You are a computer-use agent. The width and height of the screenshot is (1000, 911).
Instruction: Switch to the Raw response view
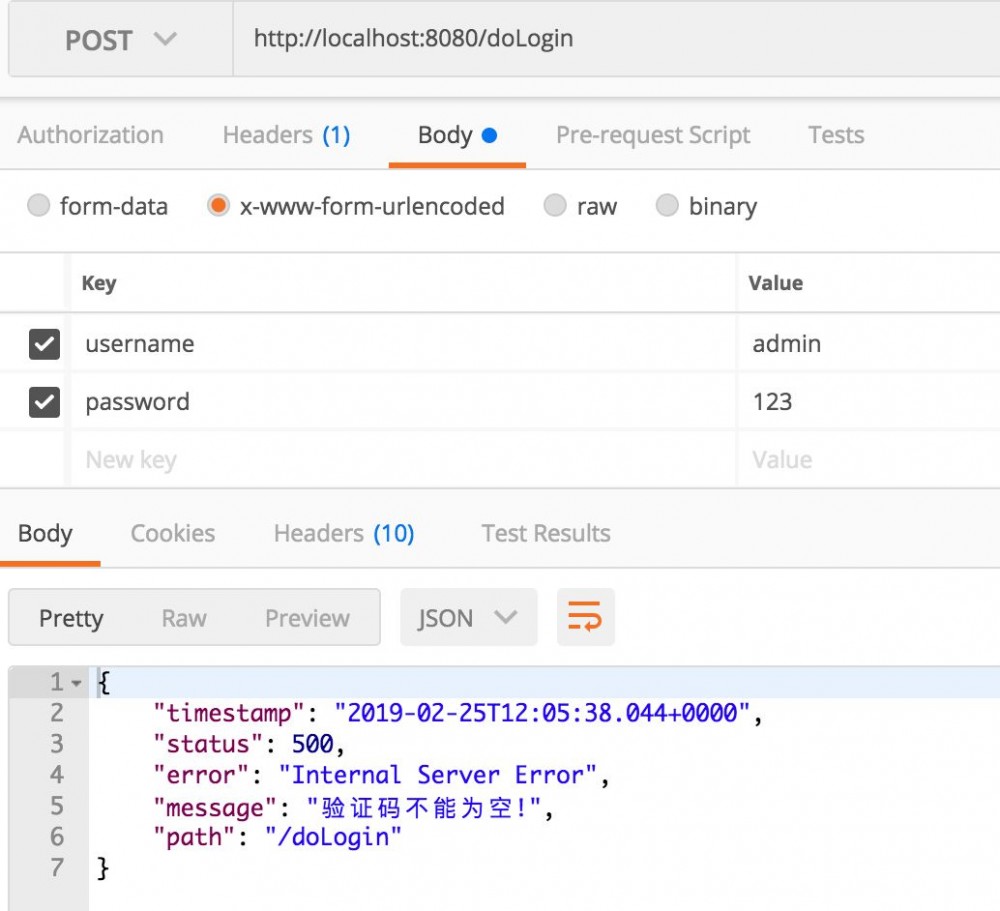click(183, 617)
